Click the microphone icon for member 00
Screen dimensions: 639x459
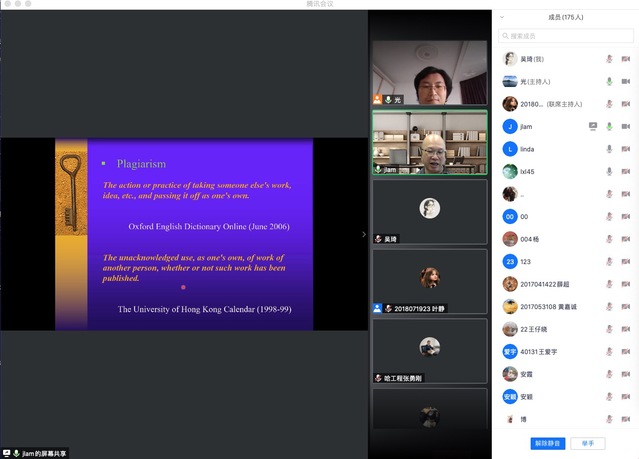609,217
